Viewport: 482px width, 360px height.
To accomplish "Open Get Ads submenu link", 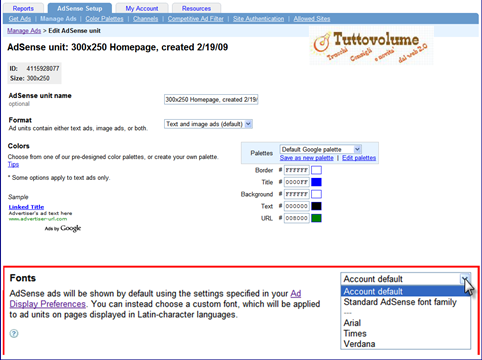I will (20, 19).
